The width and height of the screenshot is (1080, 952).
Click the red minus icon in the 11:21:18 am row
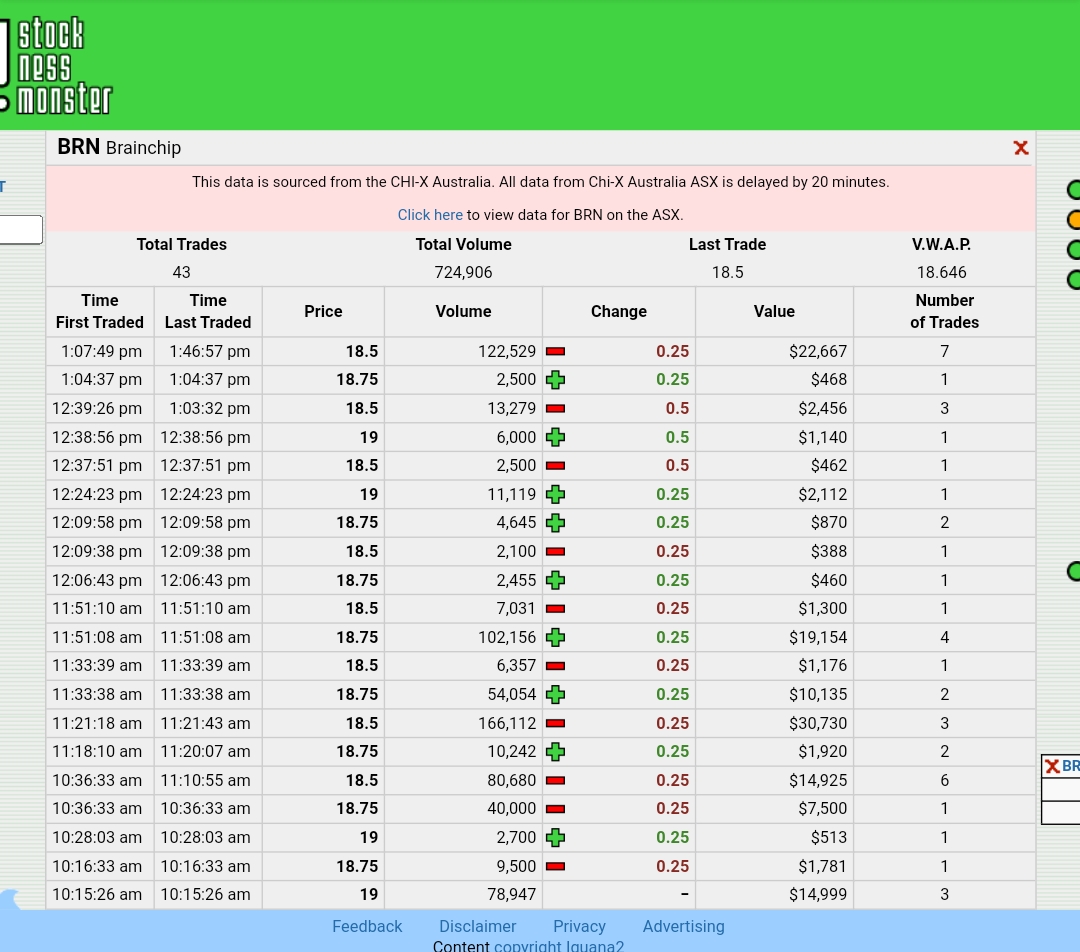[x=555, y=723]
